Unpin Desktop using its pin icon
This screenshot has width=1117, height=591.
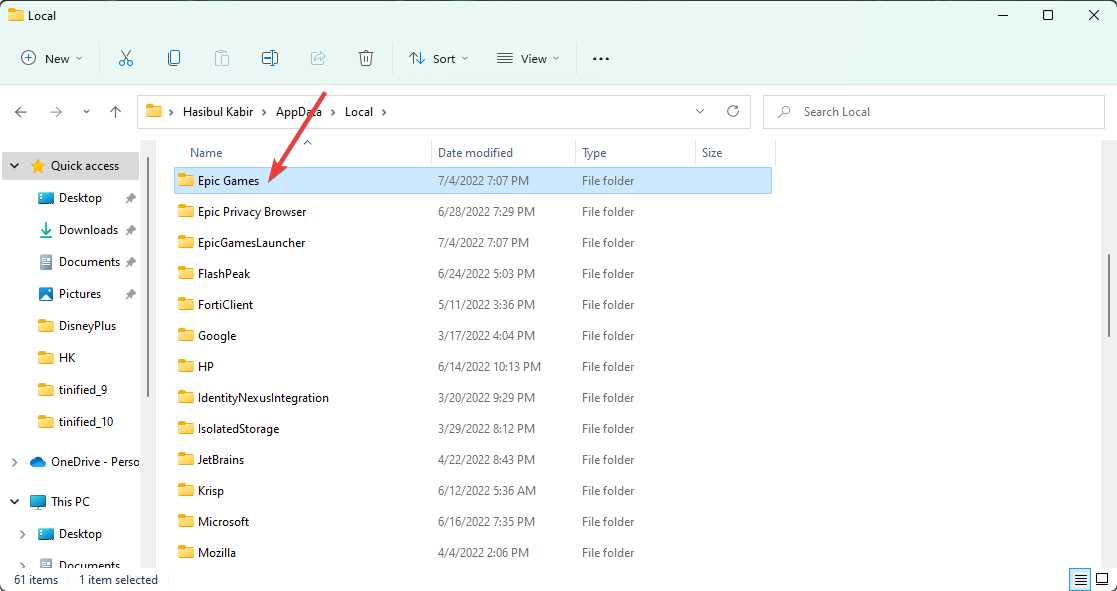click(x=130, y=198)
